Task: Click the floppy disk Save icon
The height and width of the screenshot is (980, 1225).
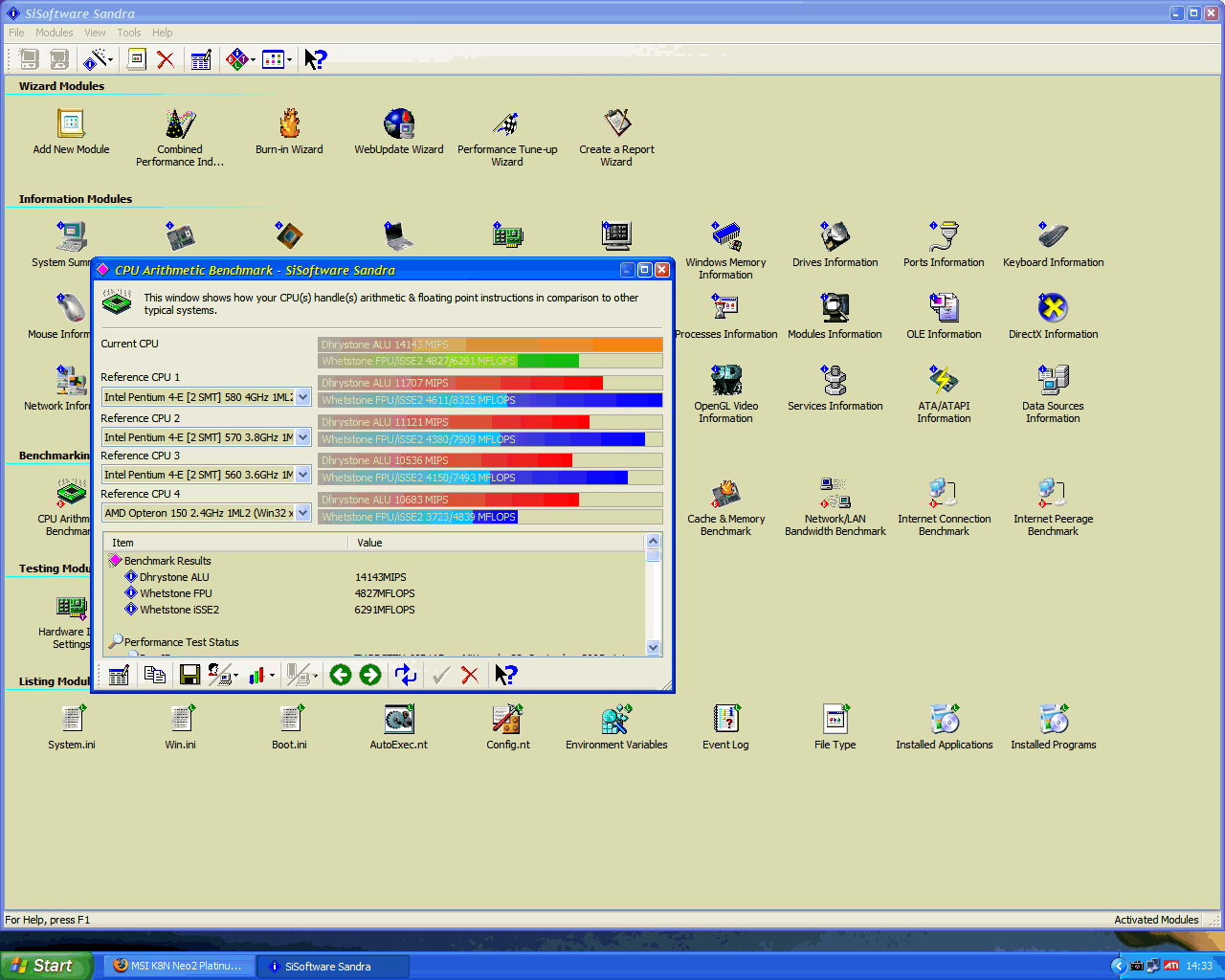Action: (189, 676)
